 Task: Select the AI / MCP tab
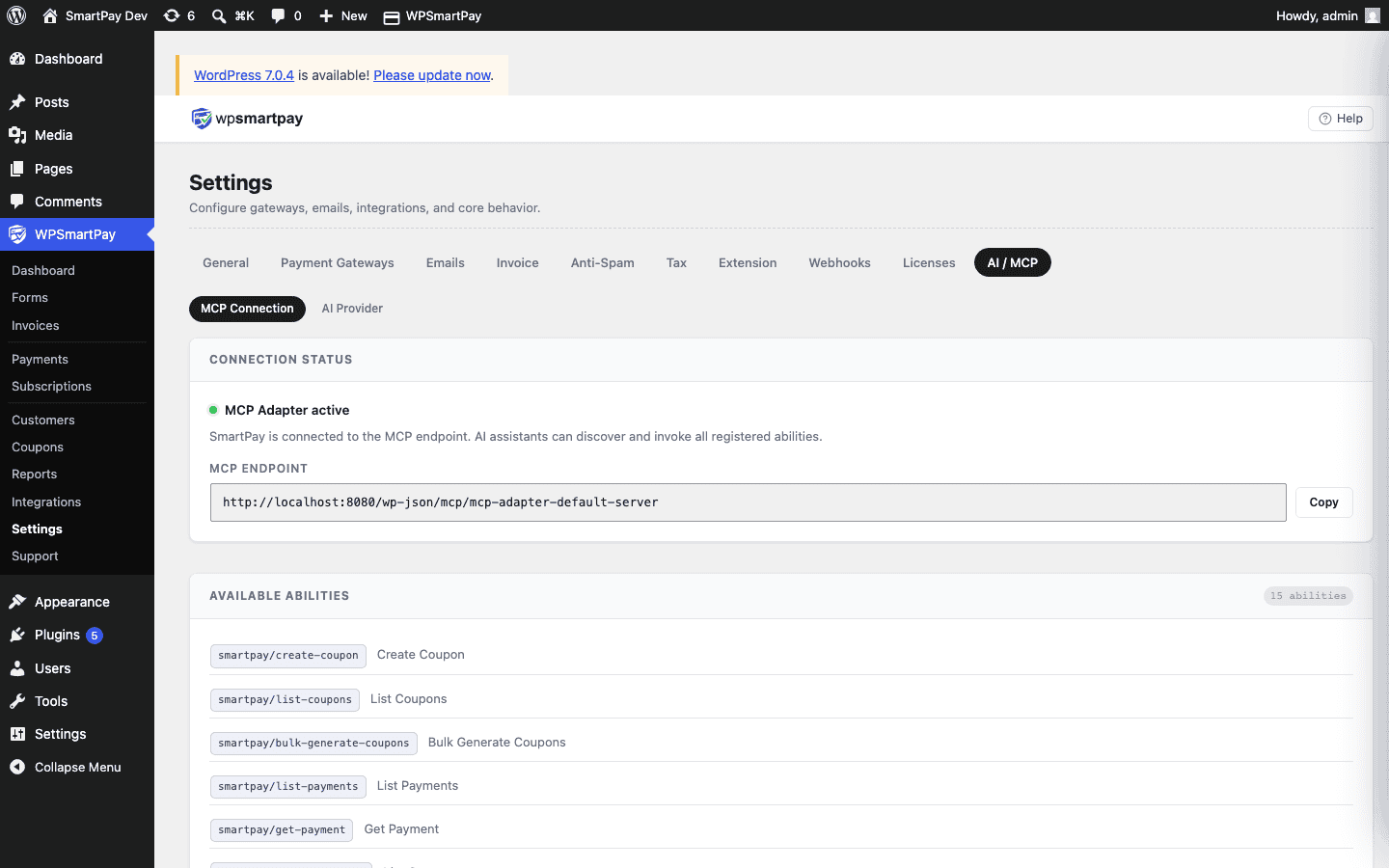point(1013,262)
